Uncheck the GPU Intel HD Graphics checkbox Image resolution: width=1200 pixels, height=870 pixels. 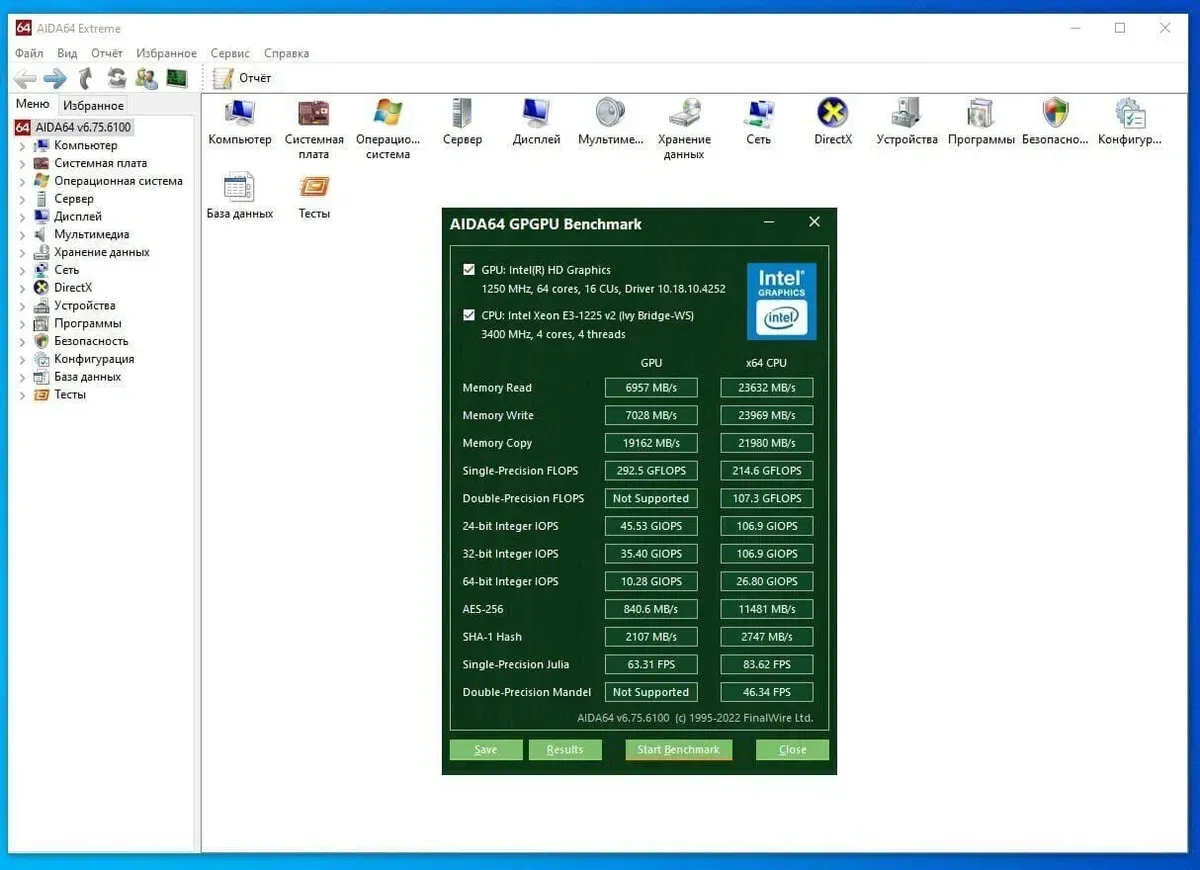pyautogui.click(x=470, y=270)
